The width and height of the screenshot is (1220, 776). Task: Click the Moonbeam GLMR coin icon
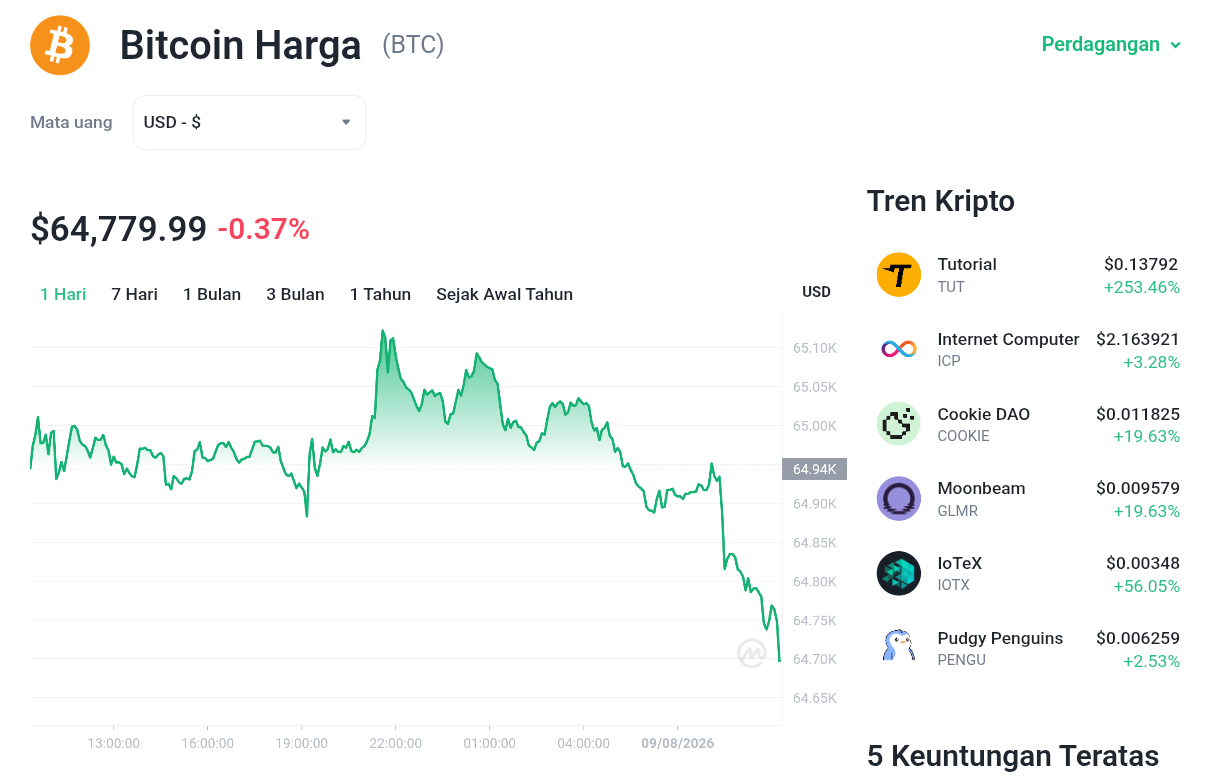coord(898,499)
